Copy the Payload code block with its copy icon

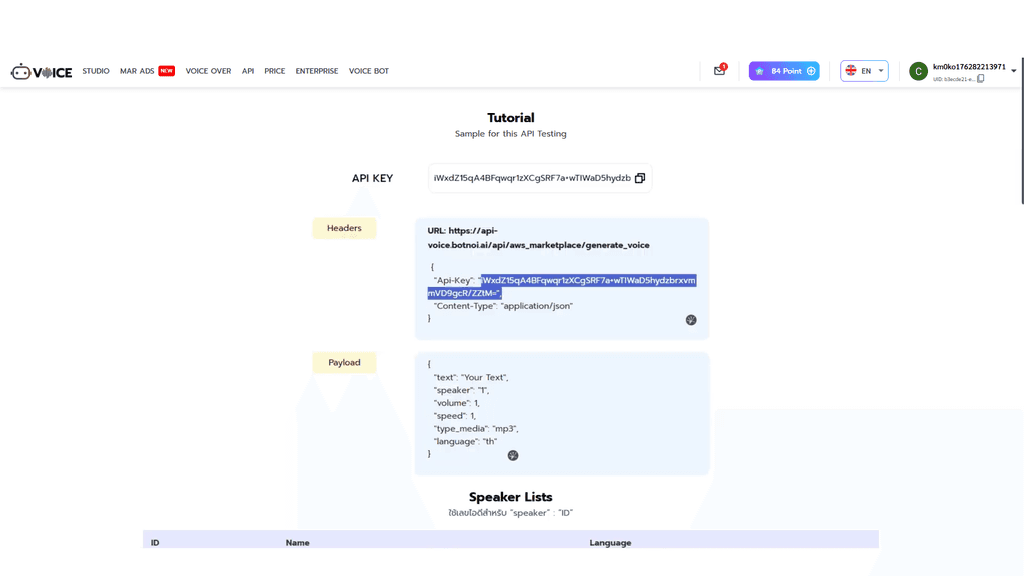point(513,454)
